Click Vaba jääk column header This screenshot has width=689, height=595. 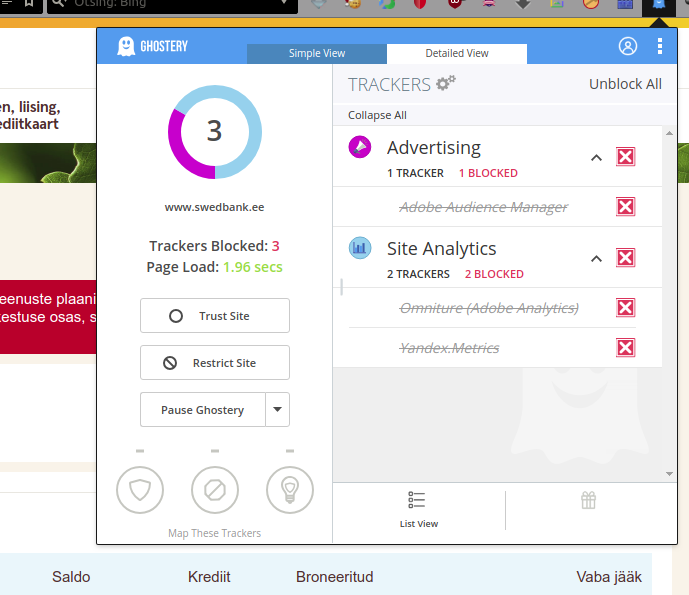pos(609,577)
